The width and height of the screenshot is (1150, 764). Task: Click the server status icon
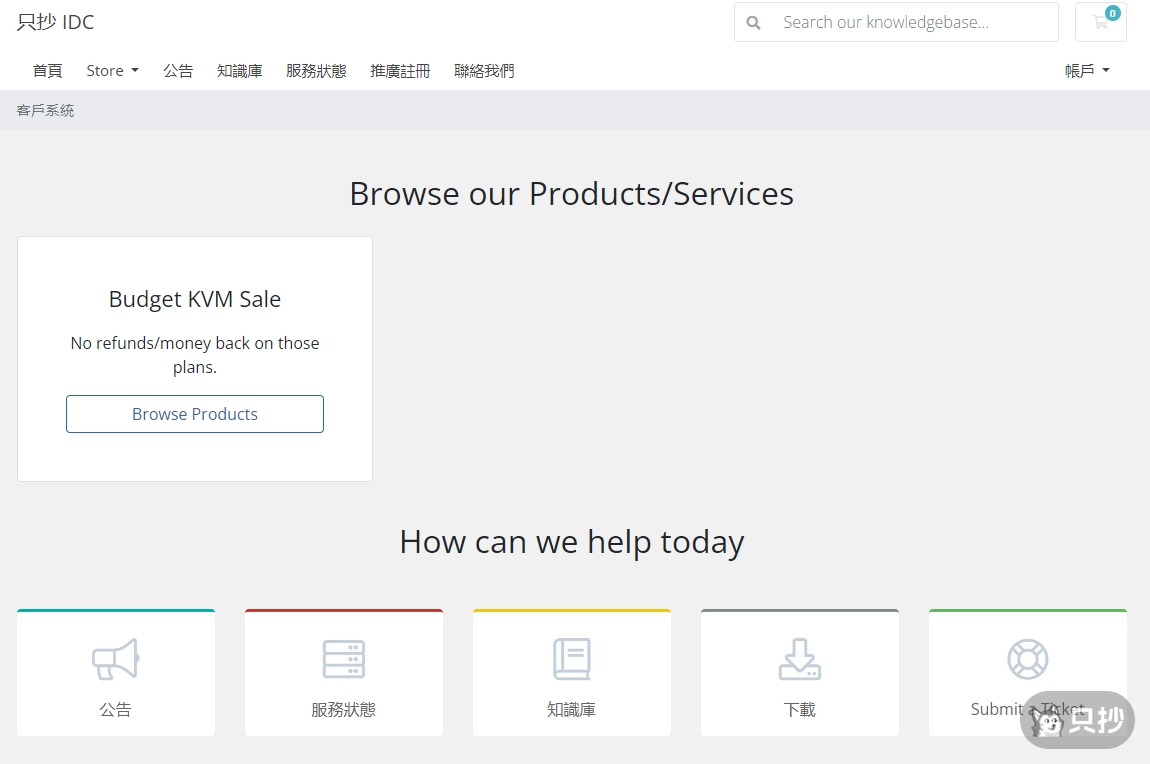coord(344,660)
